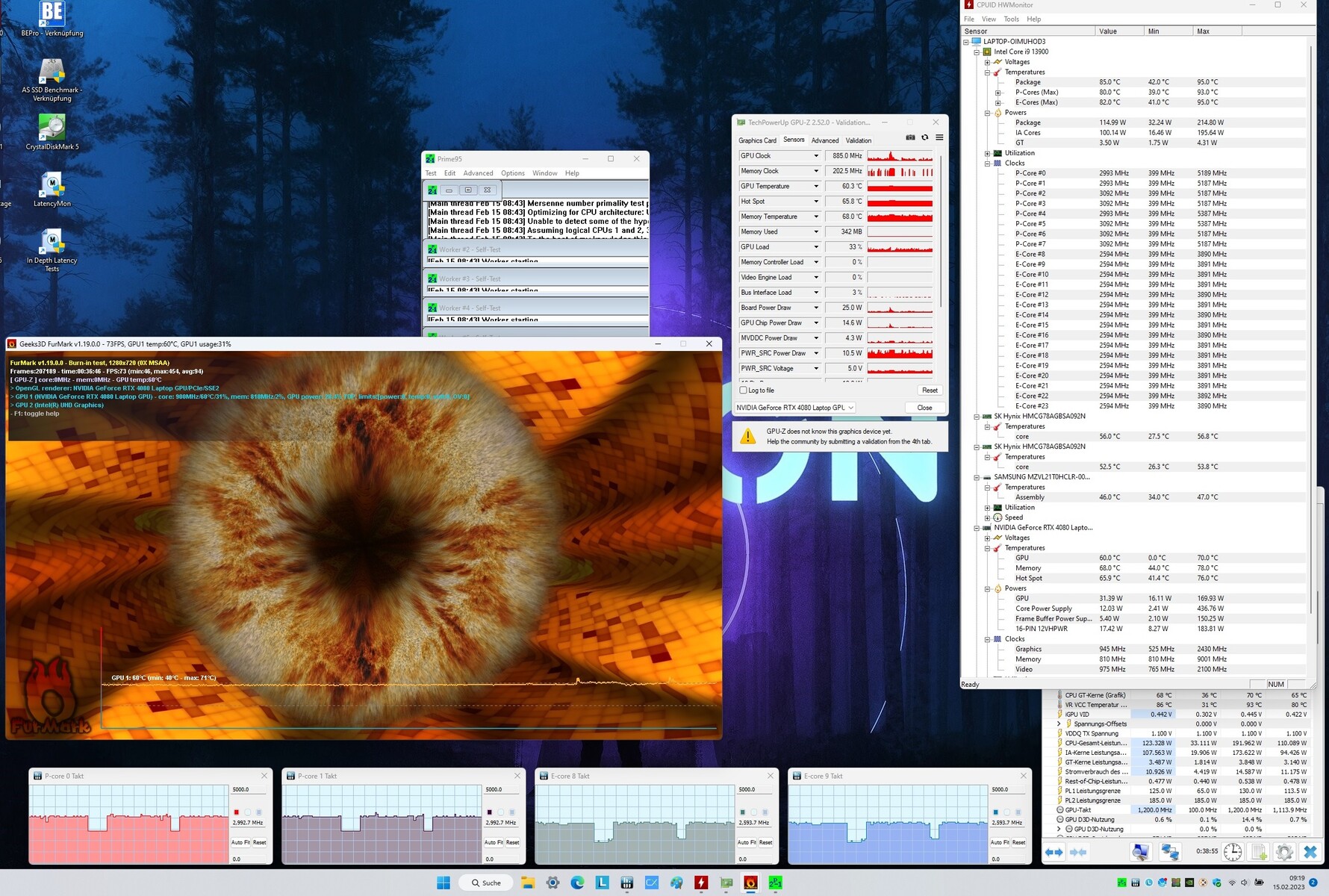Open the HWiNFO sensor search monitor icon
This screenshot has width=1329, height=896.
[x=1140, y=852]
